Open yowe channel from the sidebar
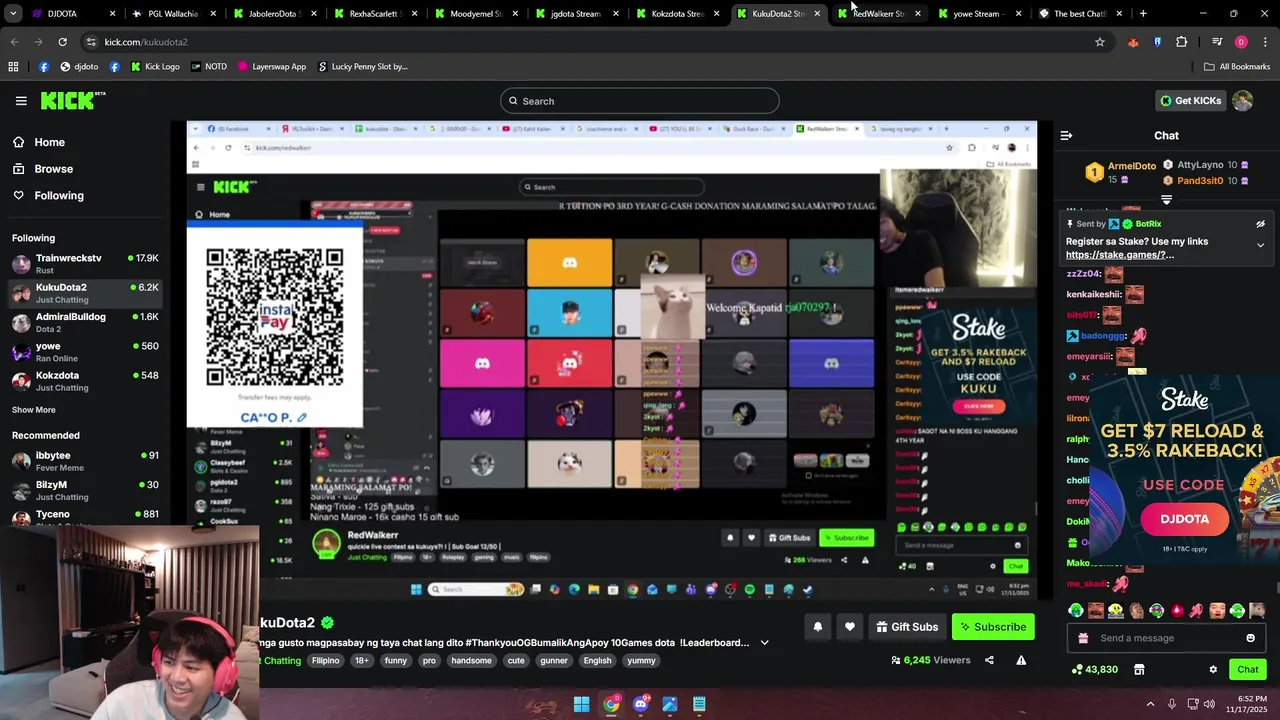This screenshot has height=720, width=1280. pyautogui.click(x=85, y=352)
